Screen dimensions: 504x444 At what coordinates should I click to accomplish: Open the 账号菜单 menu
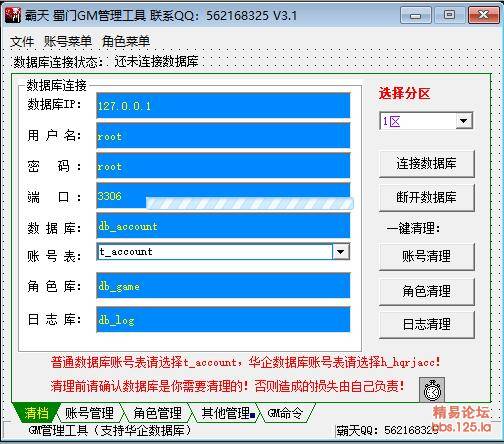click(68, 42)
